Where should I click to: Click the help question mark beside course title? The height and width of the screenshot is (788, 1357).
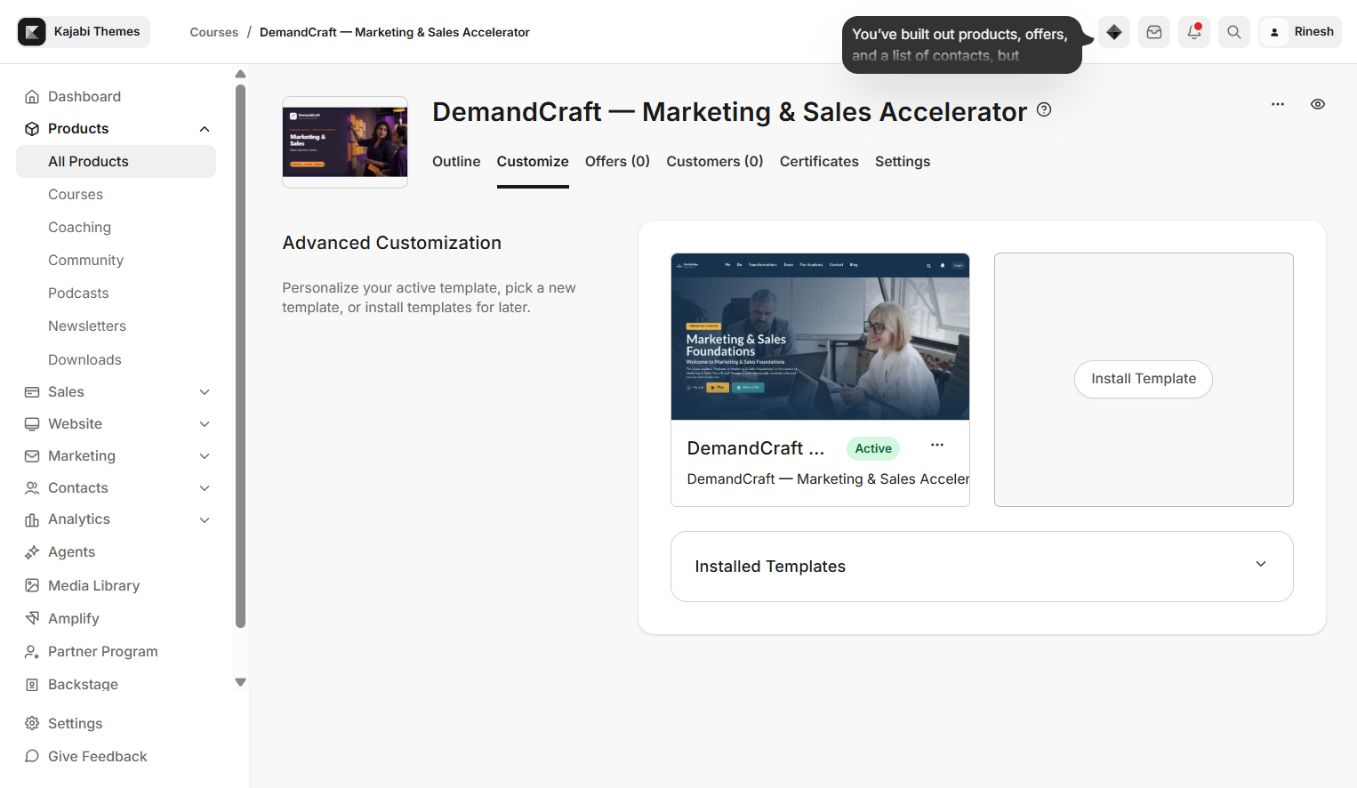click(x=1044, y=110)
